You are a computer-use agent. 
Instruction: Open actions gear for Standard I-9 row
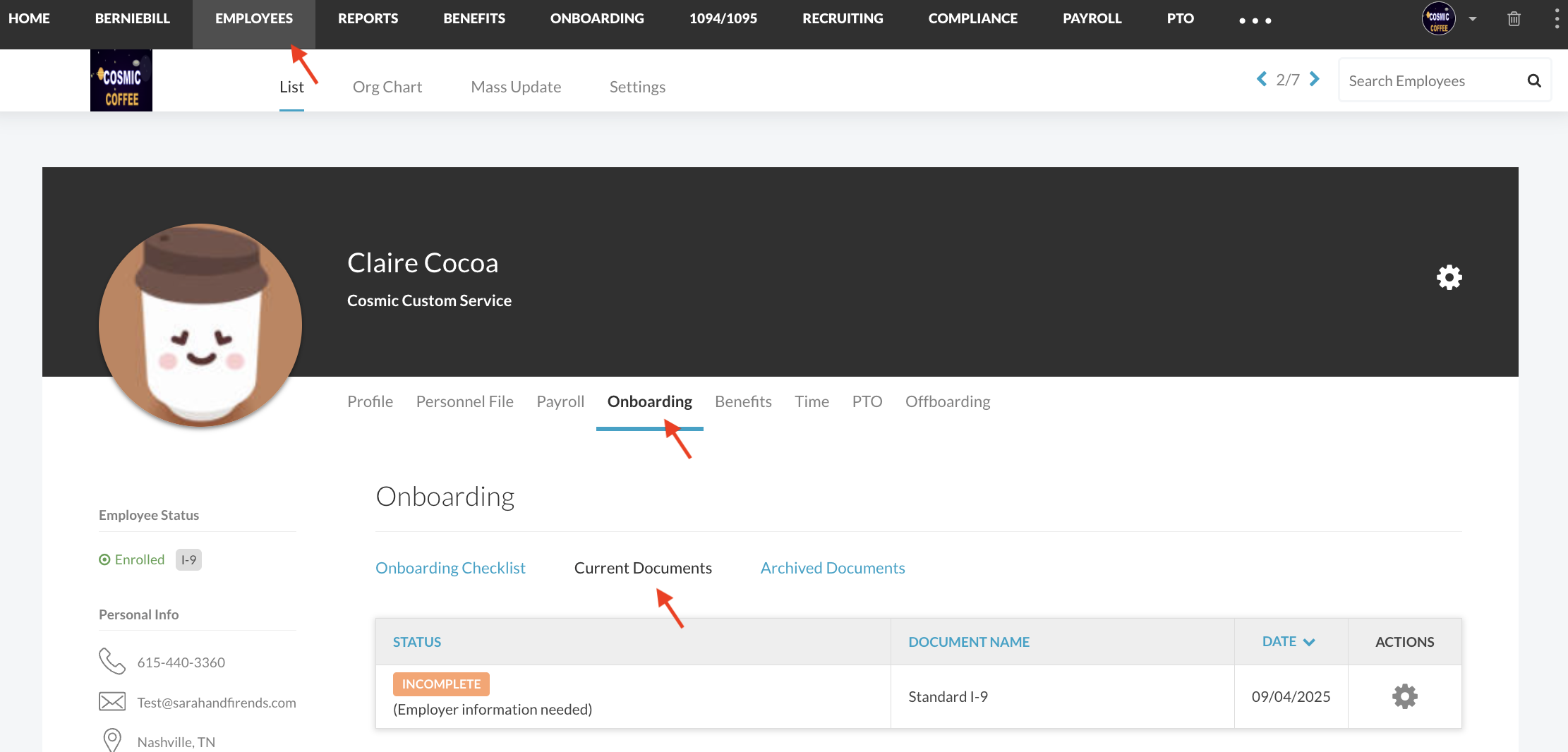[1405, 696]
